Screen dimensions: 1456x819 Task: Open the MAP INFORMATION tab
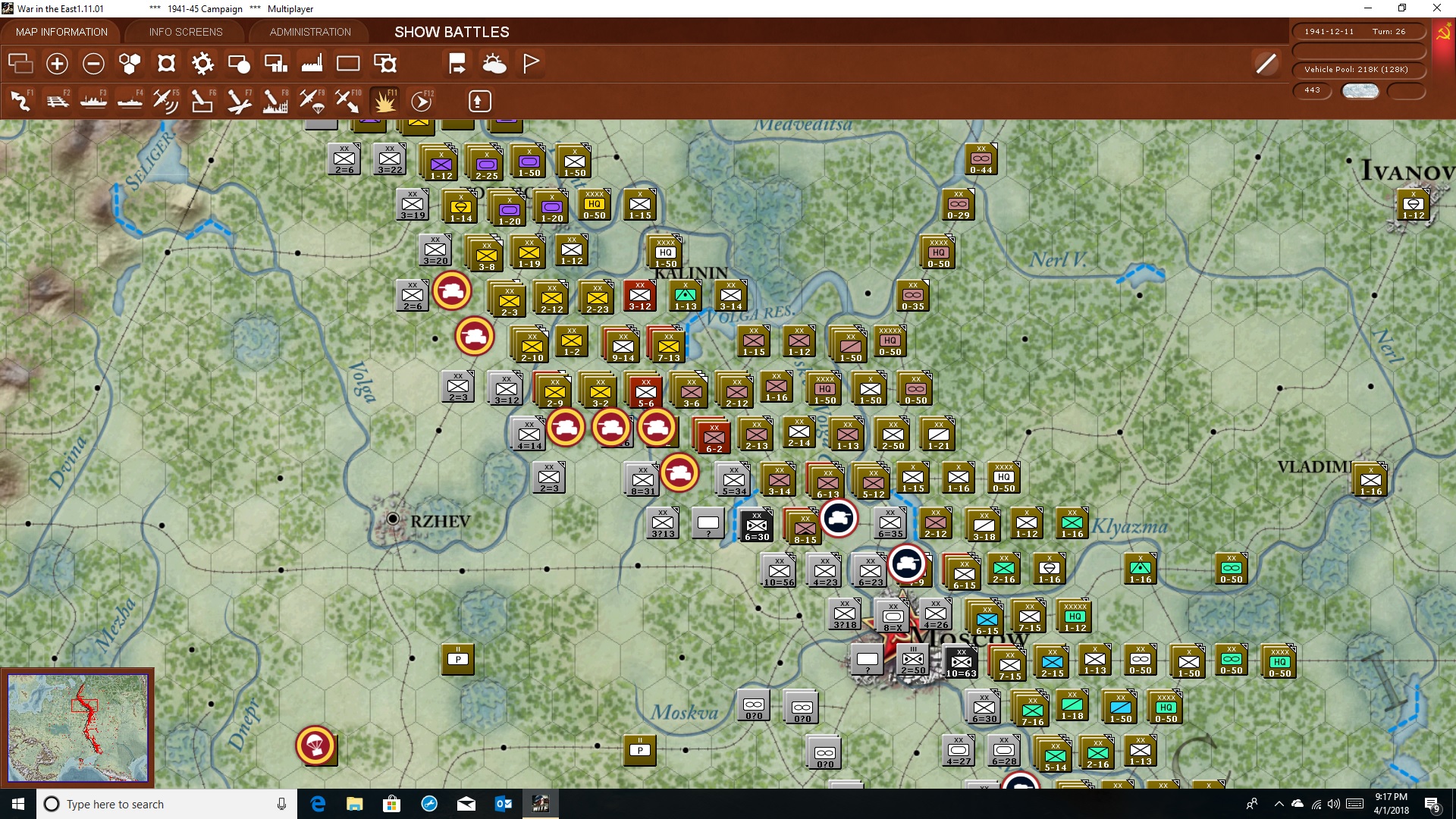(61, 32)
